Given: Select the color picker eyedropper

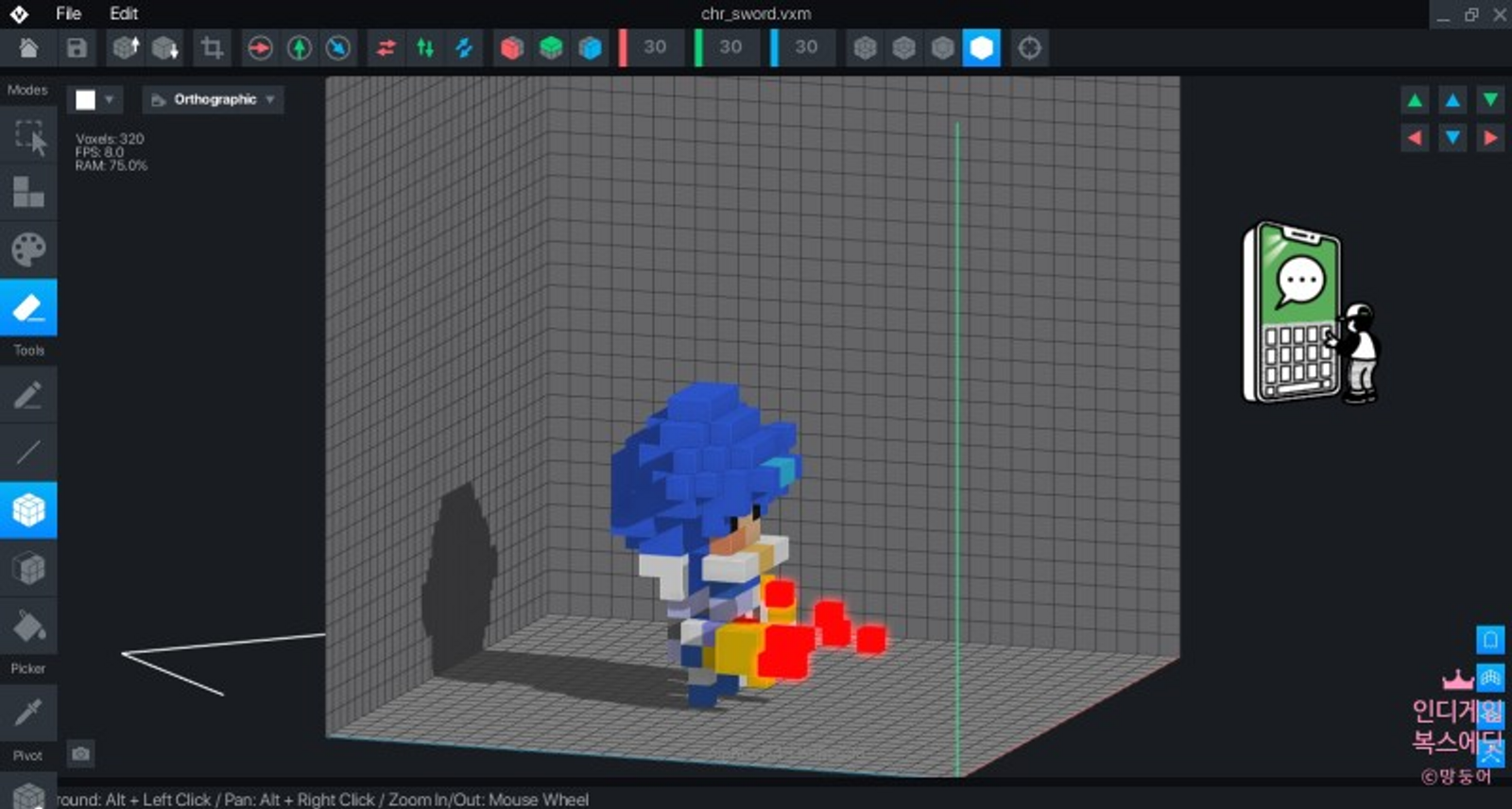Looking at the screenshot, I should click(28, 712).
